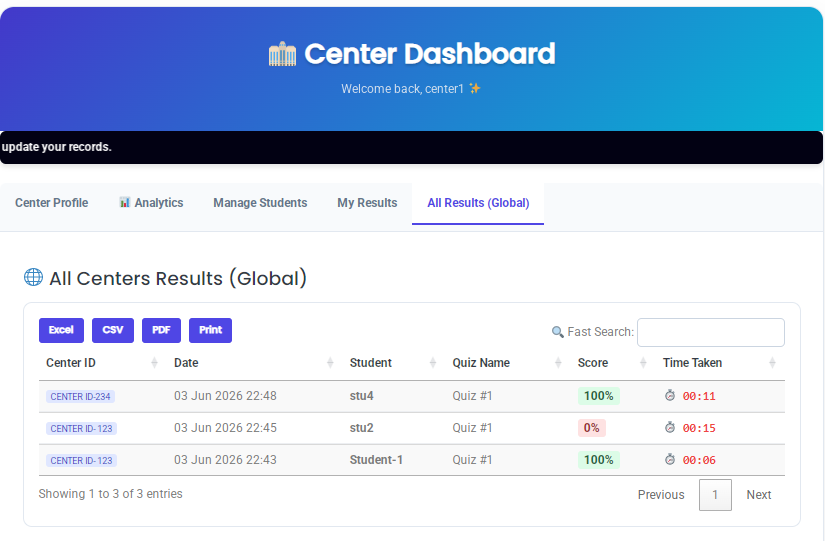The image size is (825, 541).
Task: Go to the Next page of results
Action: click(759, 495)
